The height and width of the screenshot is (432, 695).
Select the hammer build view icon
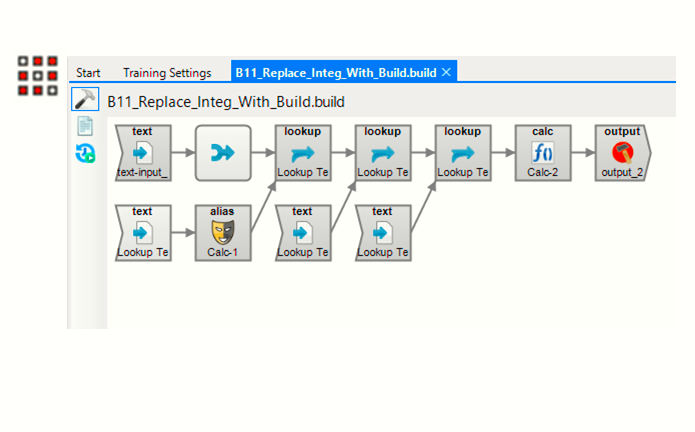tap(84, 100)
